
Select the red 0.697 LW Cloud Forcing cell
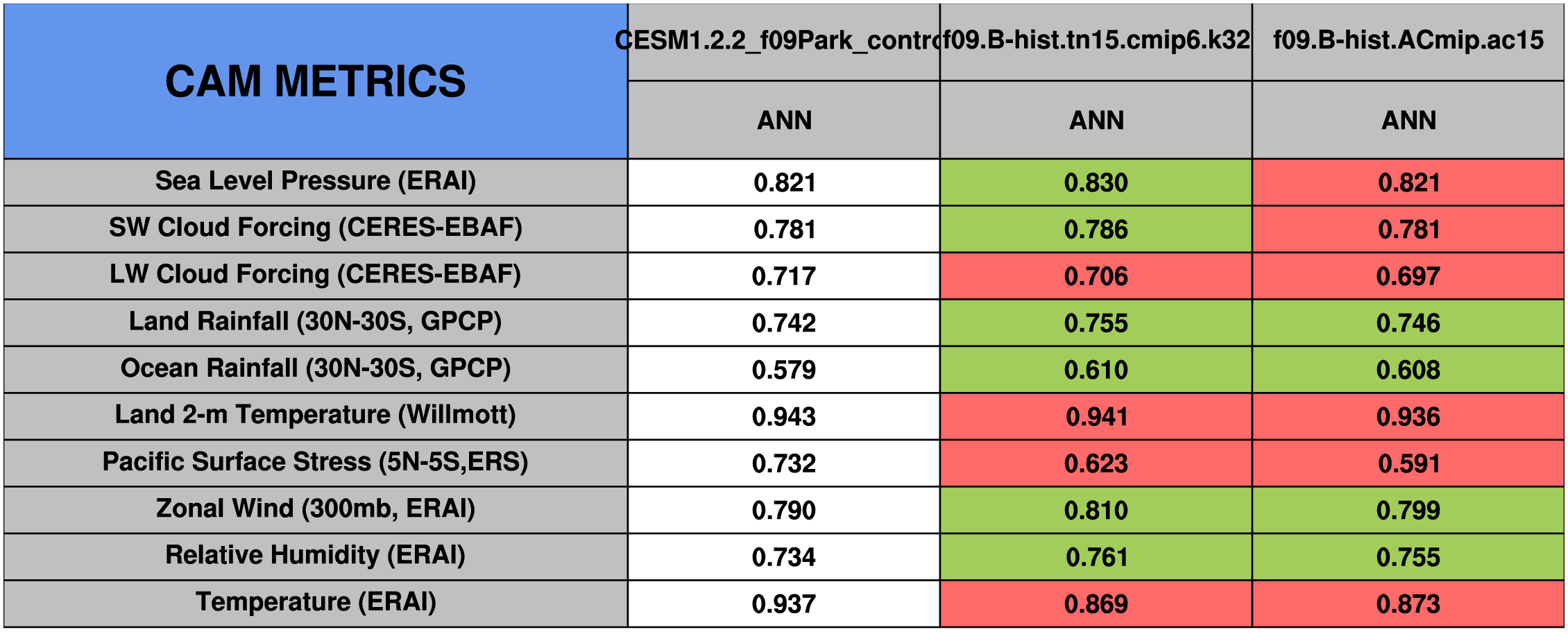pyautogui.click(x=1408, y=276)
